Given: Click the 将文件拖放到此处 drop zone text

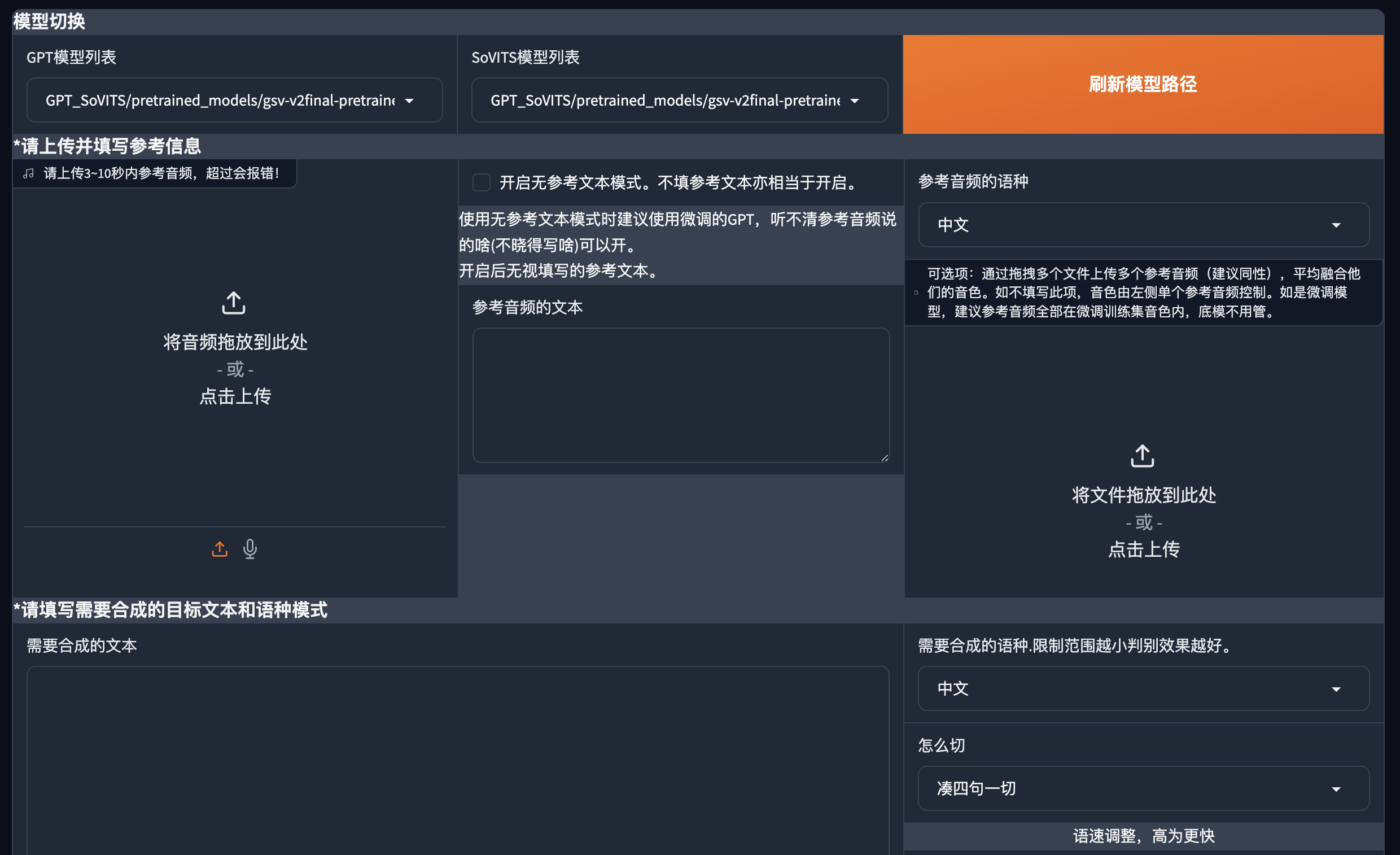Looking at the screenshot, I should point(1143,495).
